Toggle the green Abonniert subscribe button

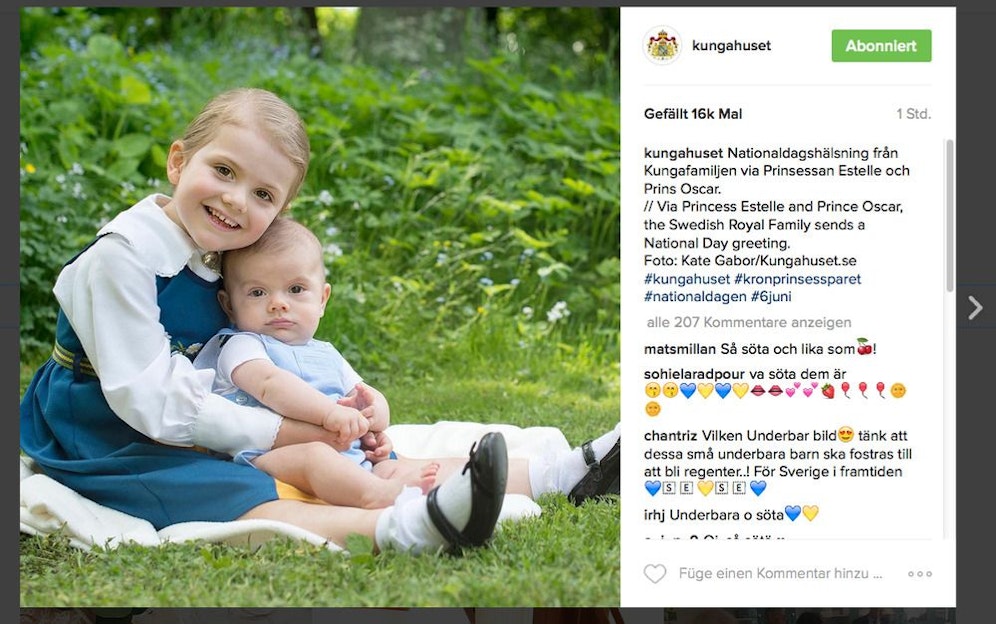[x=881, y=46]
